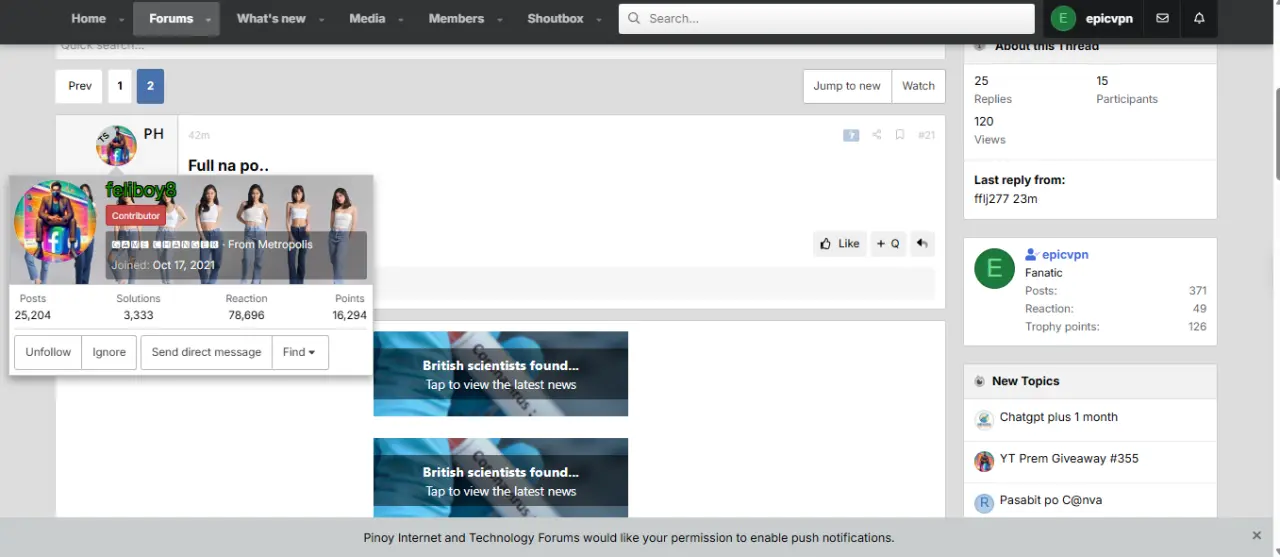Viewport: 1280px width, 557px height.
Task: Click the search magnifier icon
Action: tap(634, 18)
